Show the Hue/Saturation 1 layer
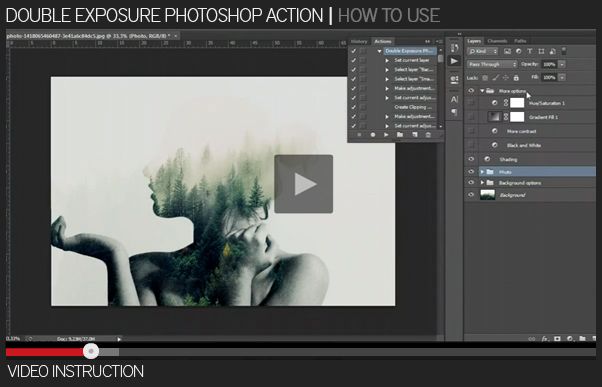 (x=471, y=103)
